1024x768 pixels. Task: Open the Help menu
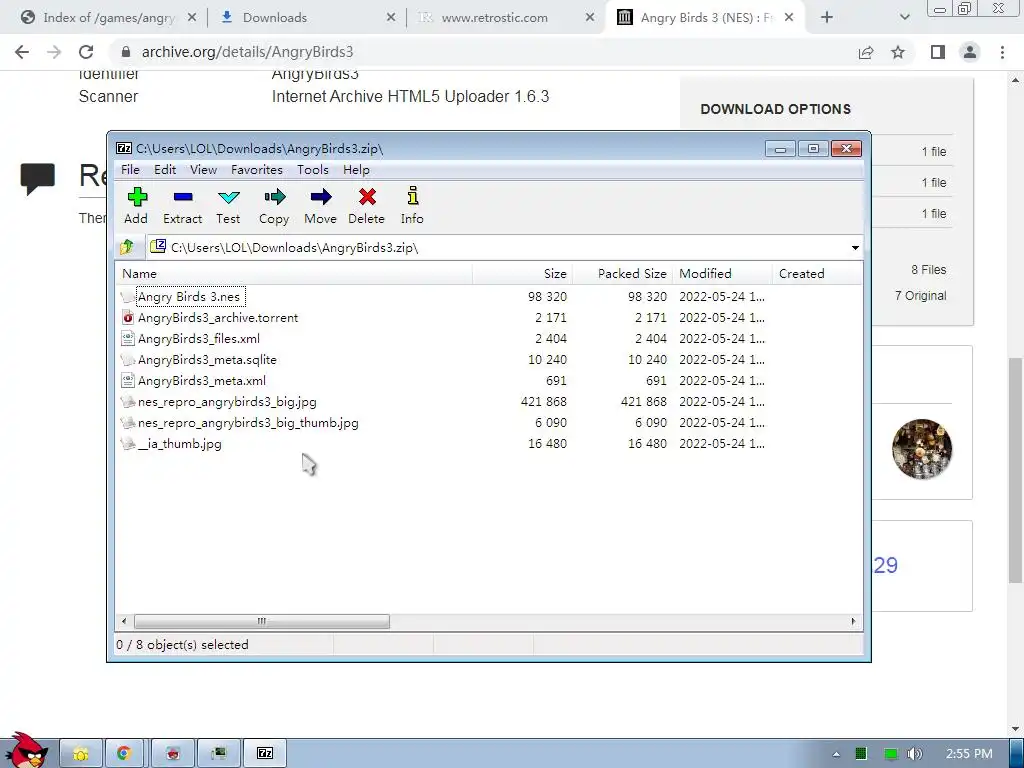click(357, 170)
